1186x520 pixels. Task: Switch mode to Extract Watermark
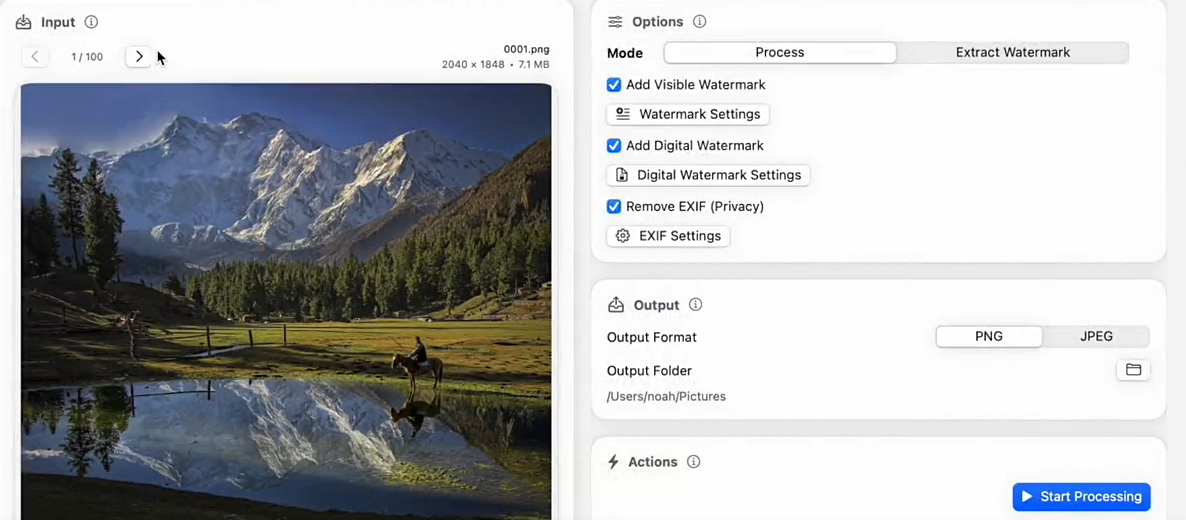1012,52
